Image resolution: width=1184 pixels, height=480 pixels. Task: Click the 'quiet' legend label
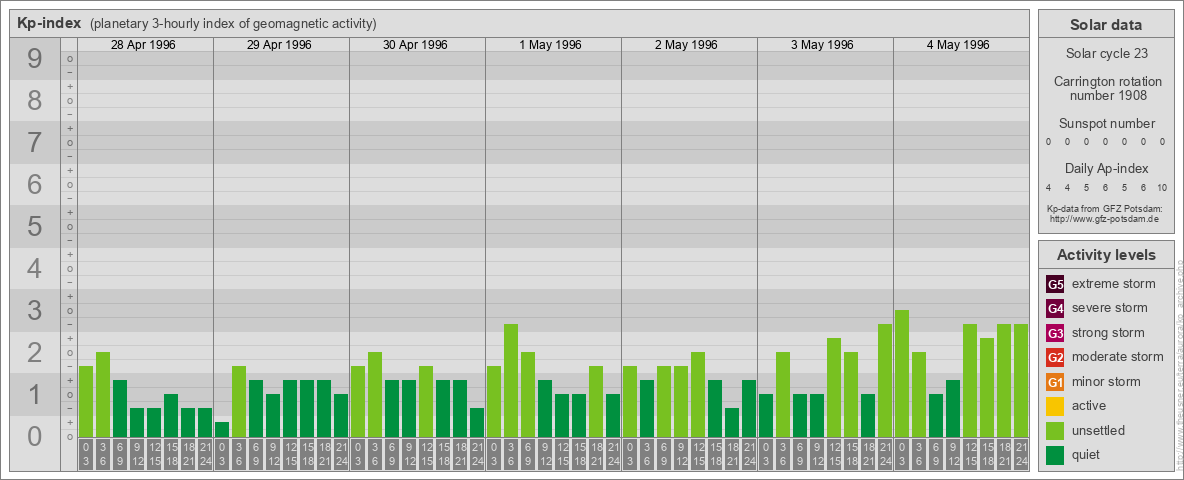coord(1088,454)
